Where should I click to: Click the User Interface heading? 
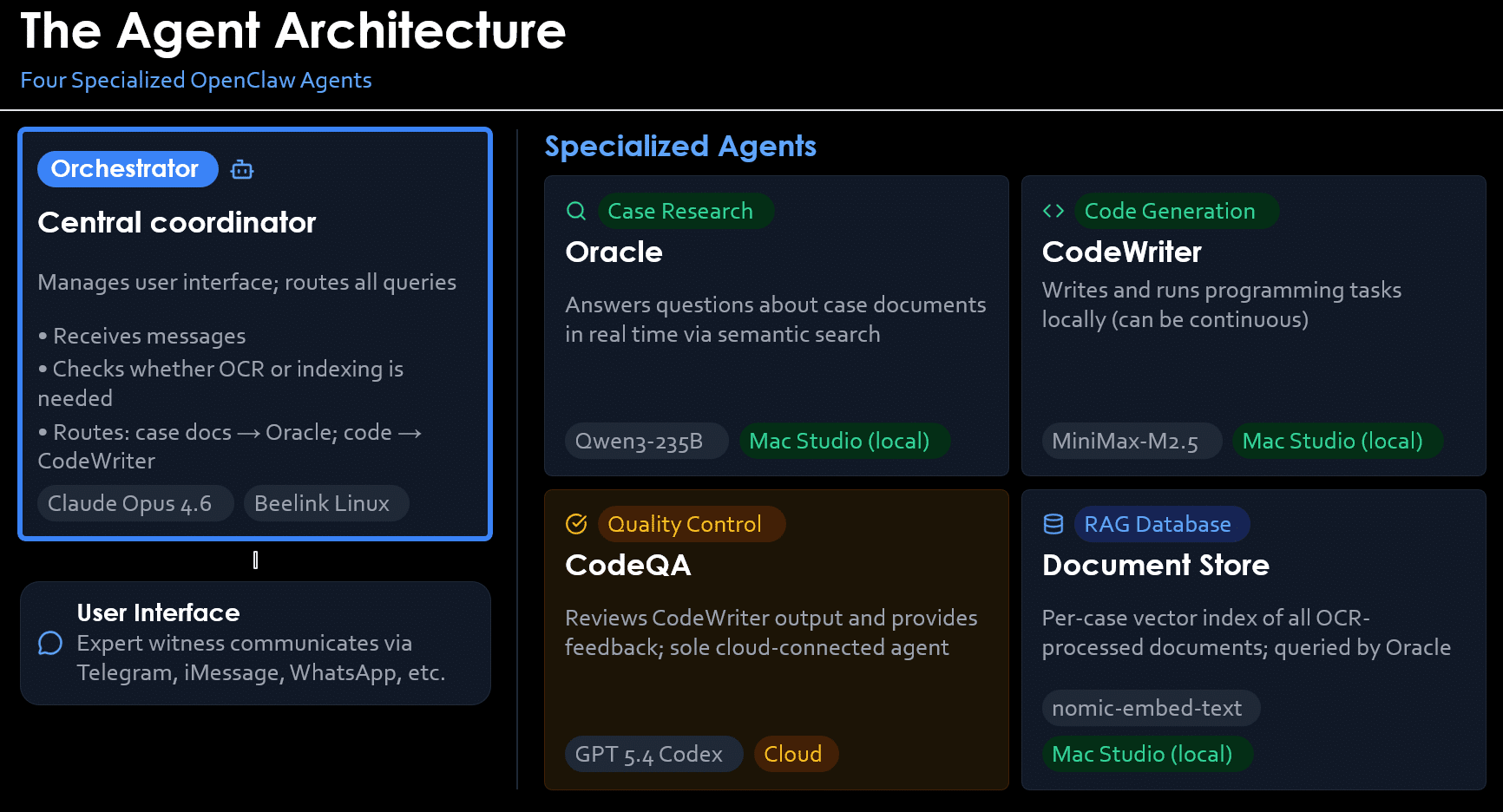click(158, 612)
